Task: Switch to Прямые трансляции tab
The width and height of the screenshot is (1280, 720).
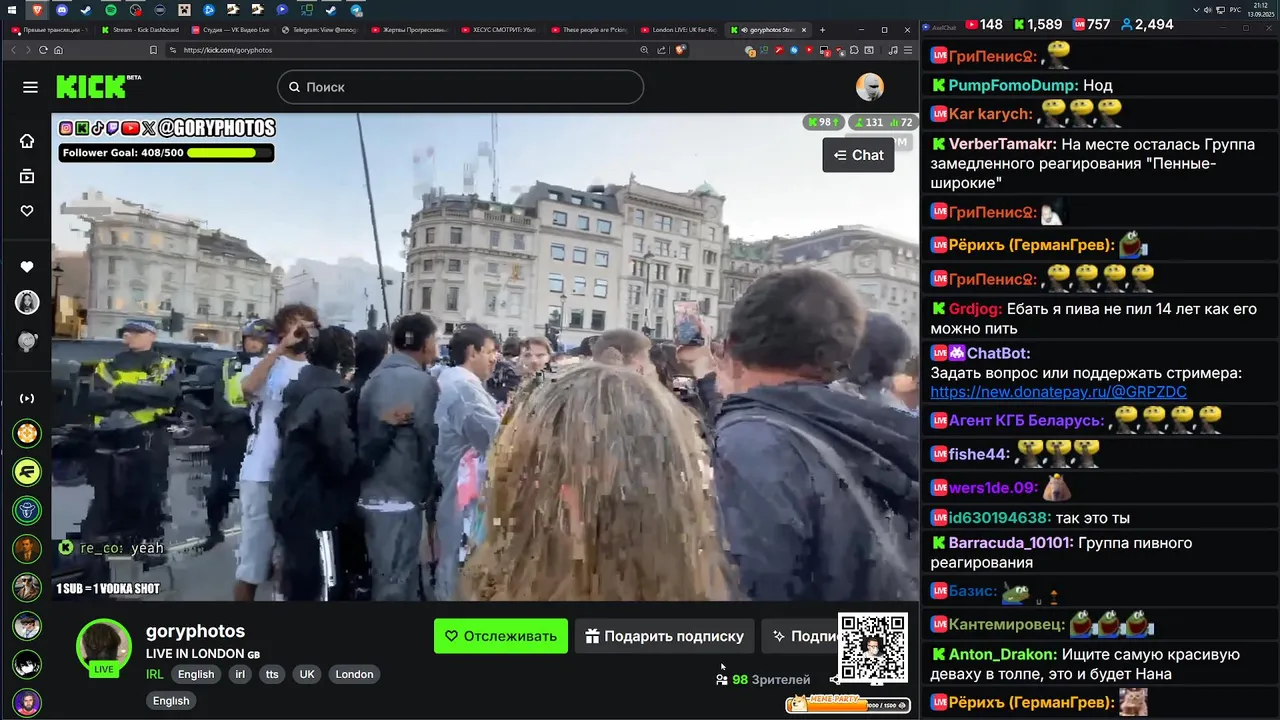Action: 48,30
